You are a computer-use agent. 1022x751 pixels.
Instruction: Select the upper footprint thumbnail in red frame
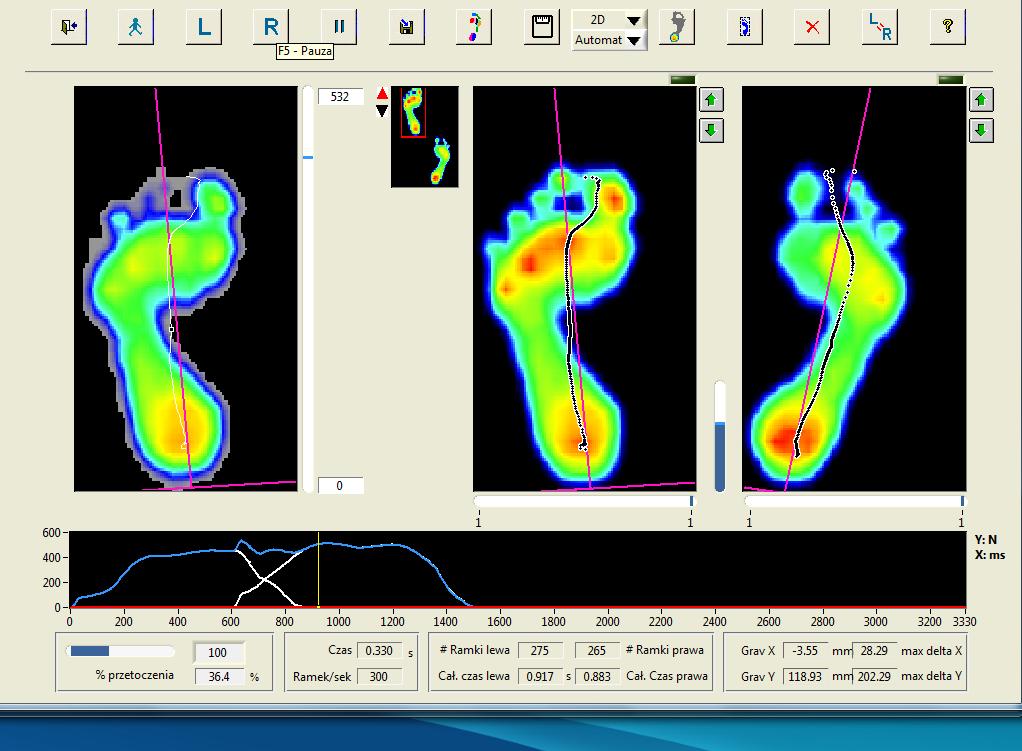(413, 112)
